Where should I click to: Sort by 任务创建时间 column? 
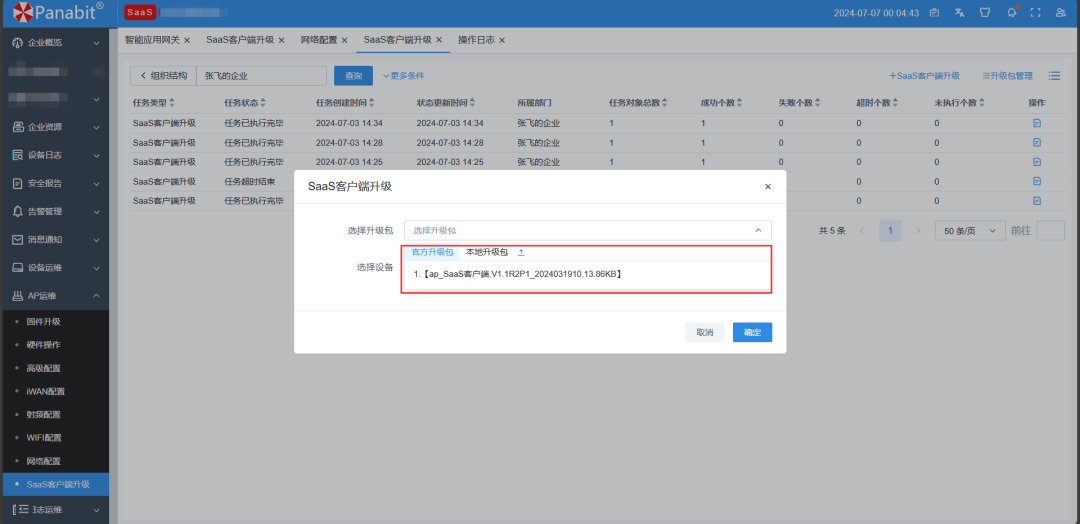coord(371,103)
